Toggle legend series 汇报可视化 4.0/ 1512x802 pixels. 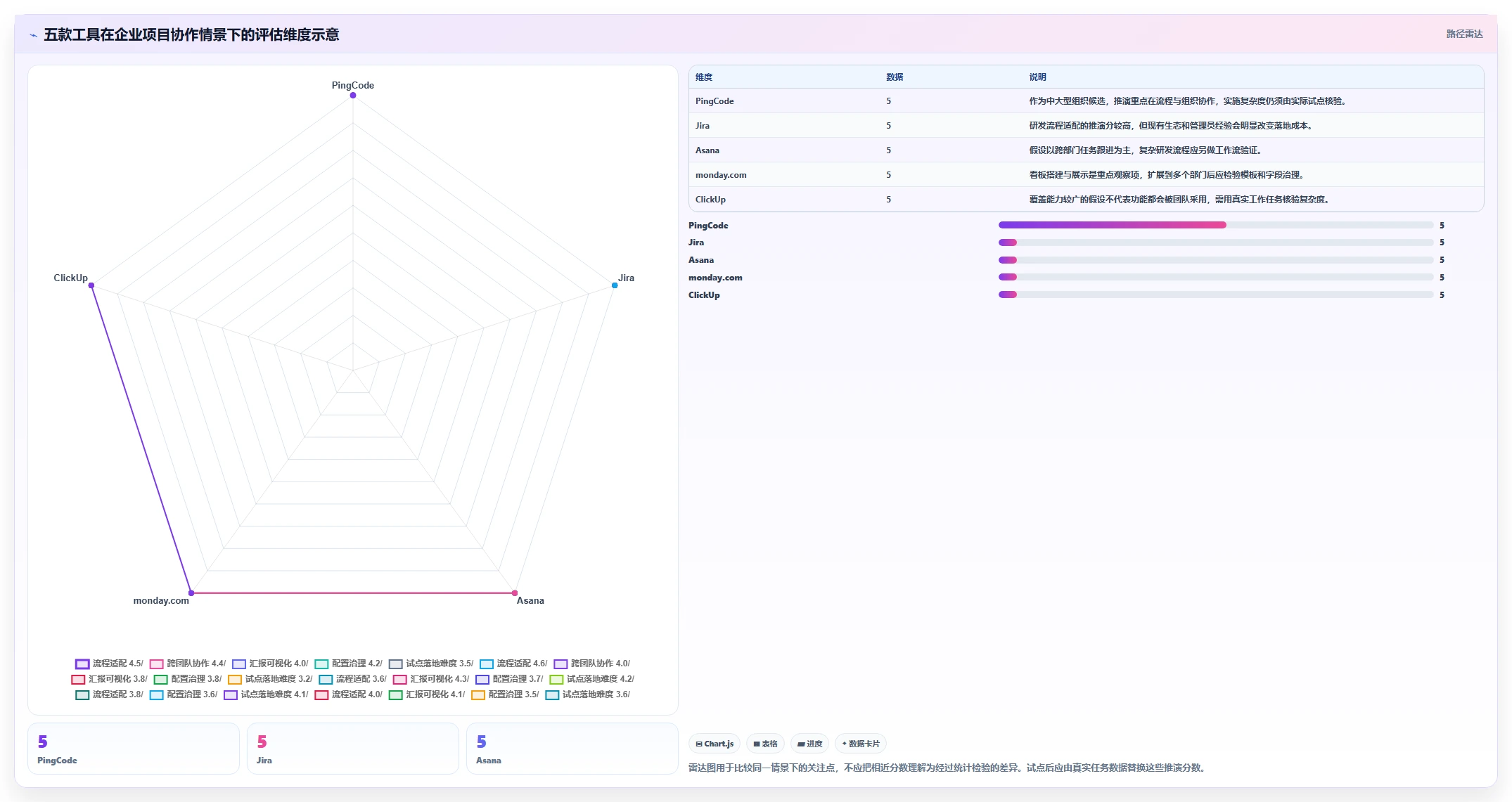[x=270, y=664]
